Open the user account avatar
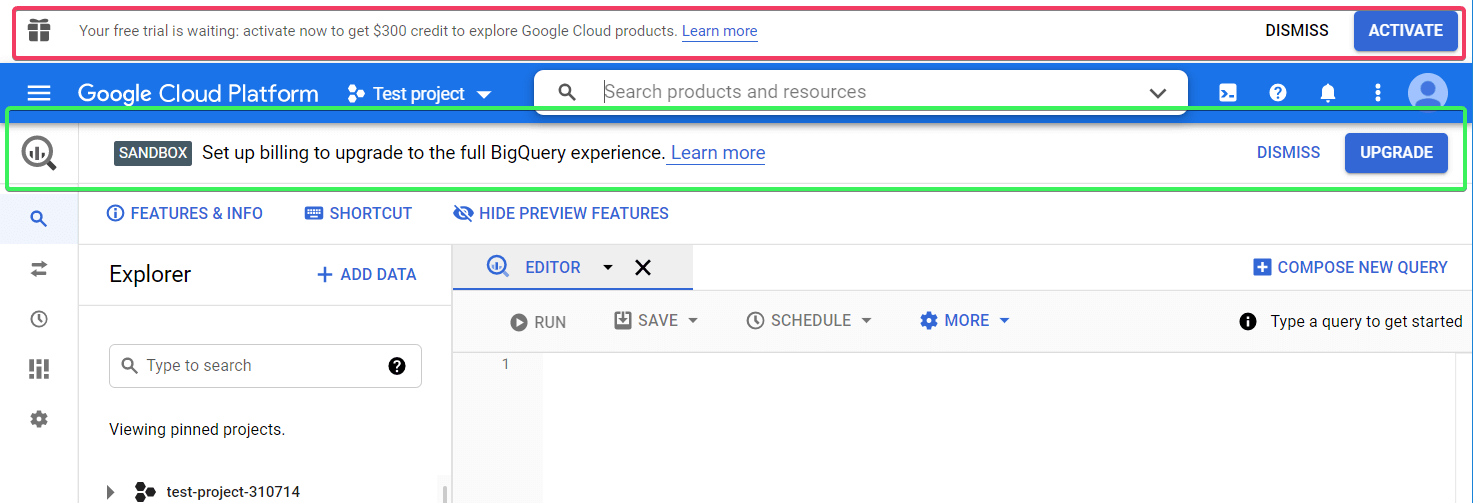1473x503 pixels. pyautogui.click(x=1428, y=93)
